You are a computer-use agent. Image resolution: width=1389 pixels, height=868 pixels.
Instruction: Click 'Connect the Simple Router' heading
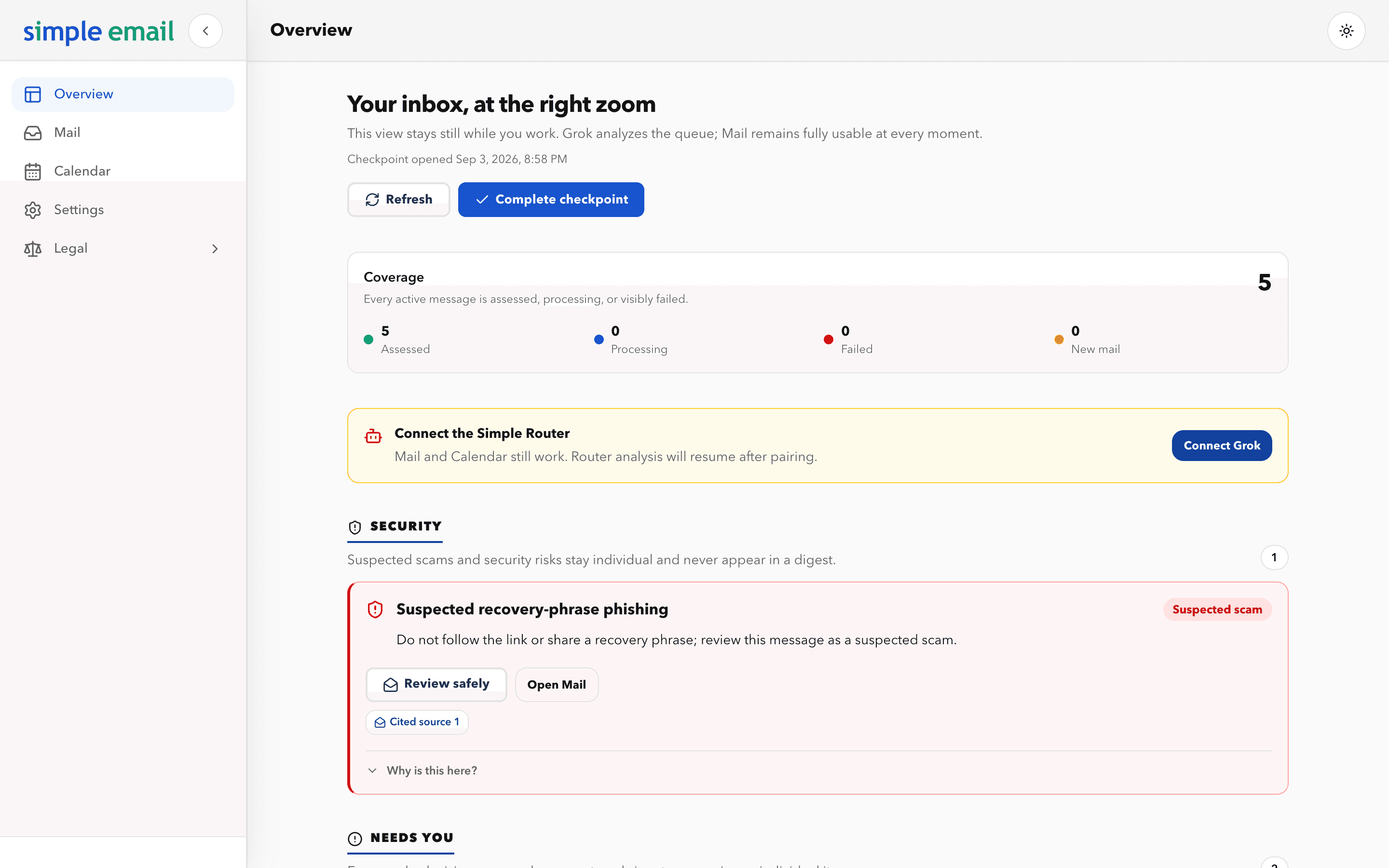tap(482, 434)
